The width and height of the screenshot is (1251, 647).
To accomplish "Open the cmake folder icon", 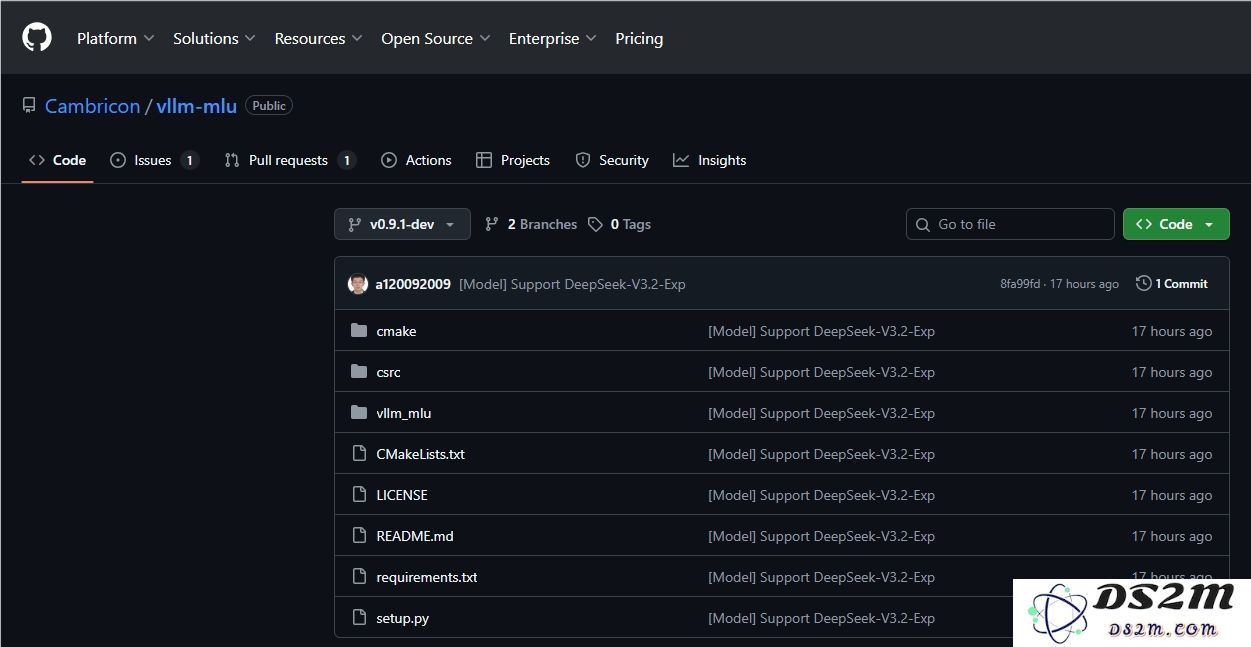I will pos(359,330).
